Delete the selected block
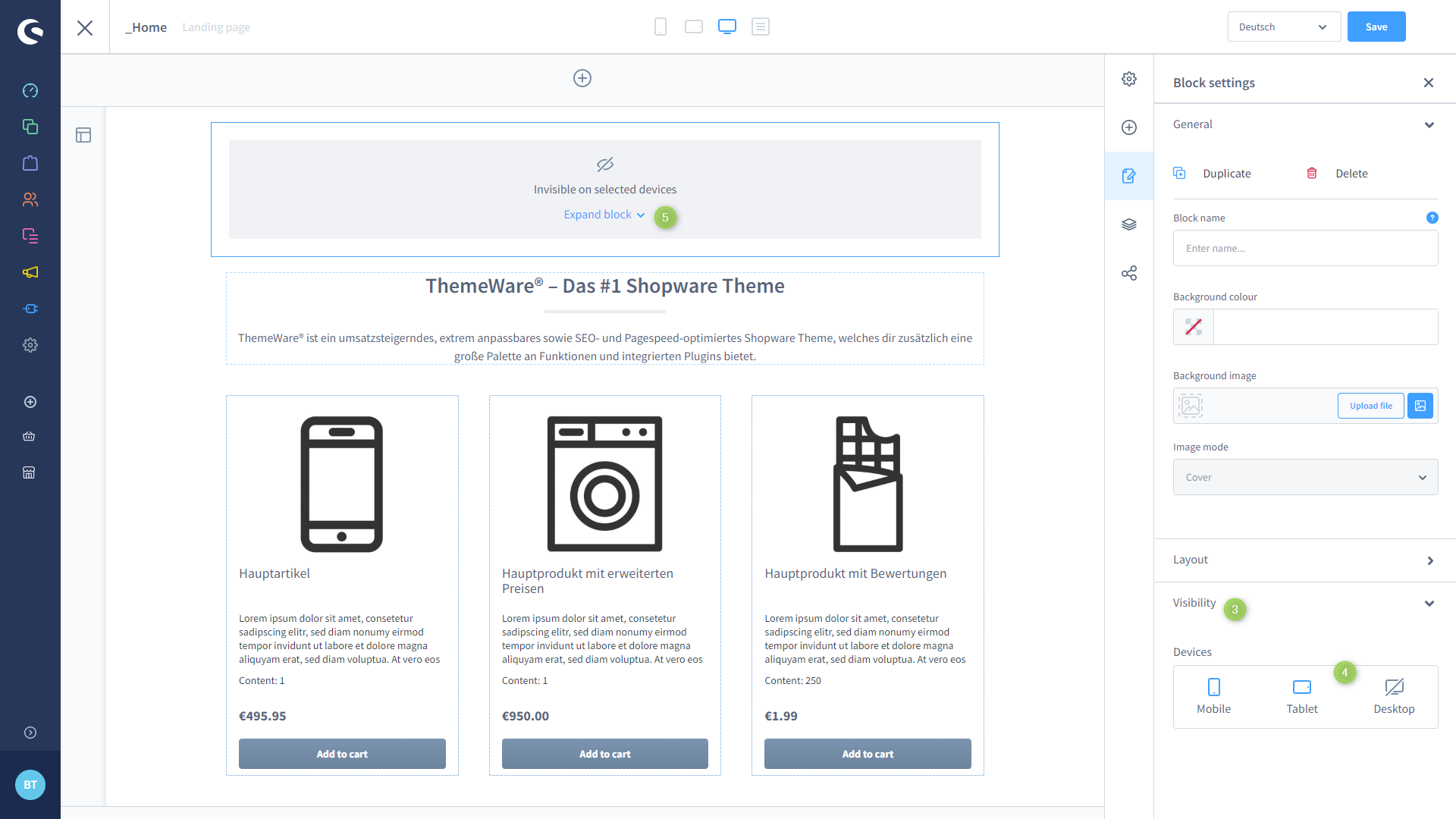1456x819 pixels. [1337, 174]
